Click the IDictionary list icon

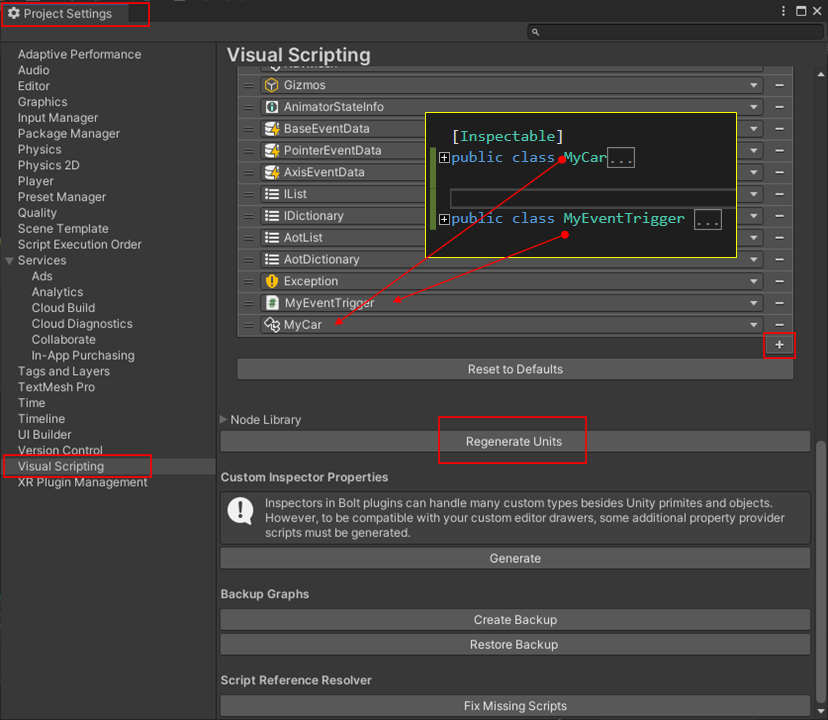[x=272, y=216]
